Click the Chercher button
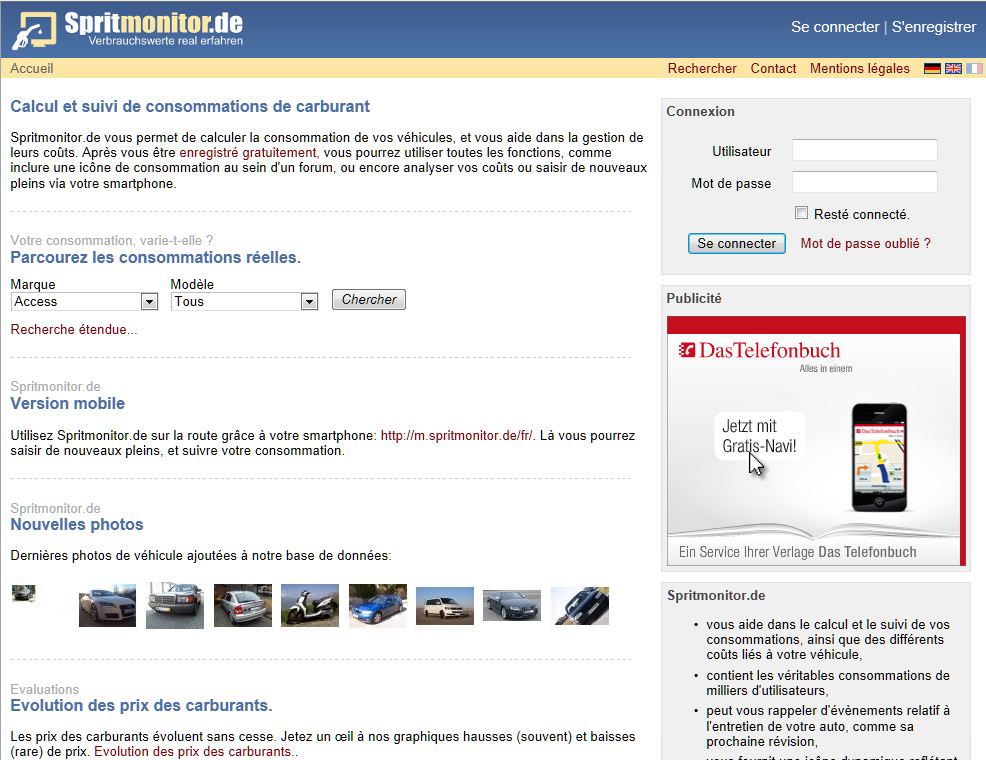Image resolution: width=986 pixels, height=760 pixels. click(369, 300)
